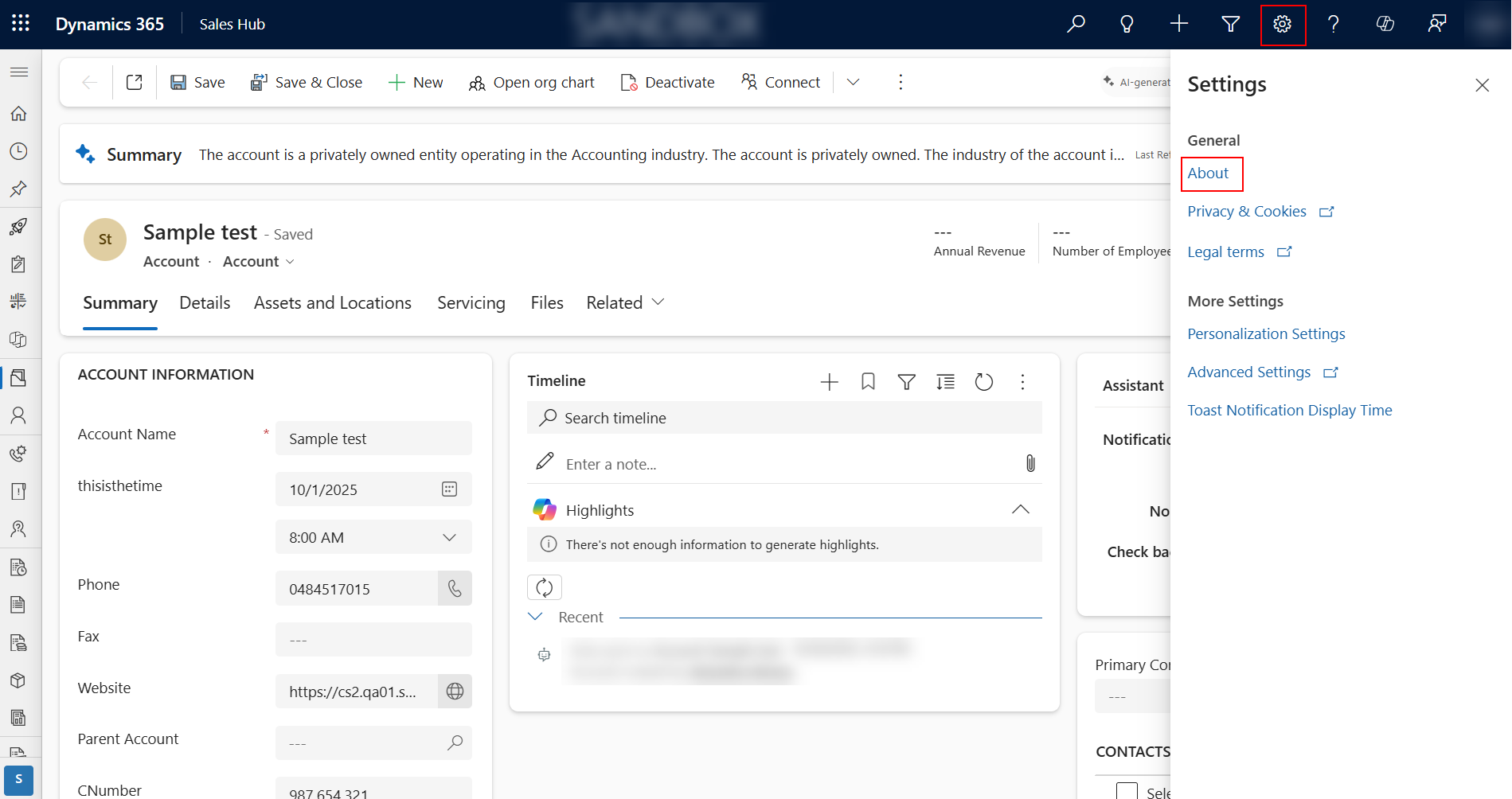
Task: Click the Fax field
Action: [x=373, y=640]
